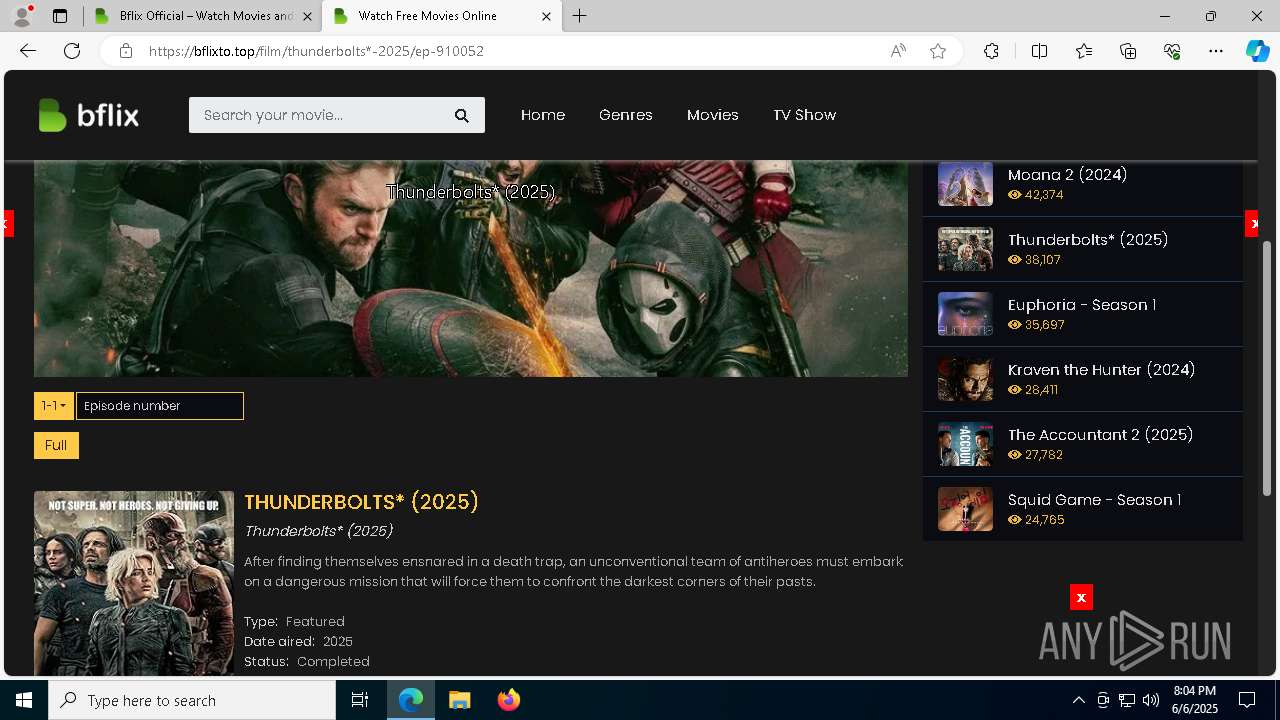Show hidden system tray icons
Screen dimensions: 1280x720
tap(1078, 700)
